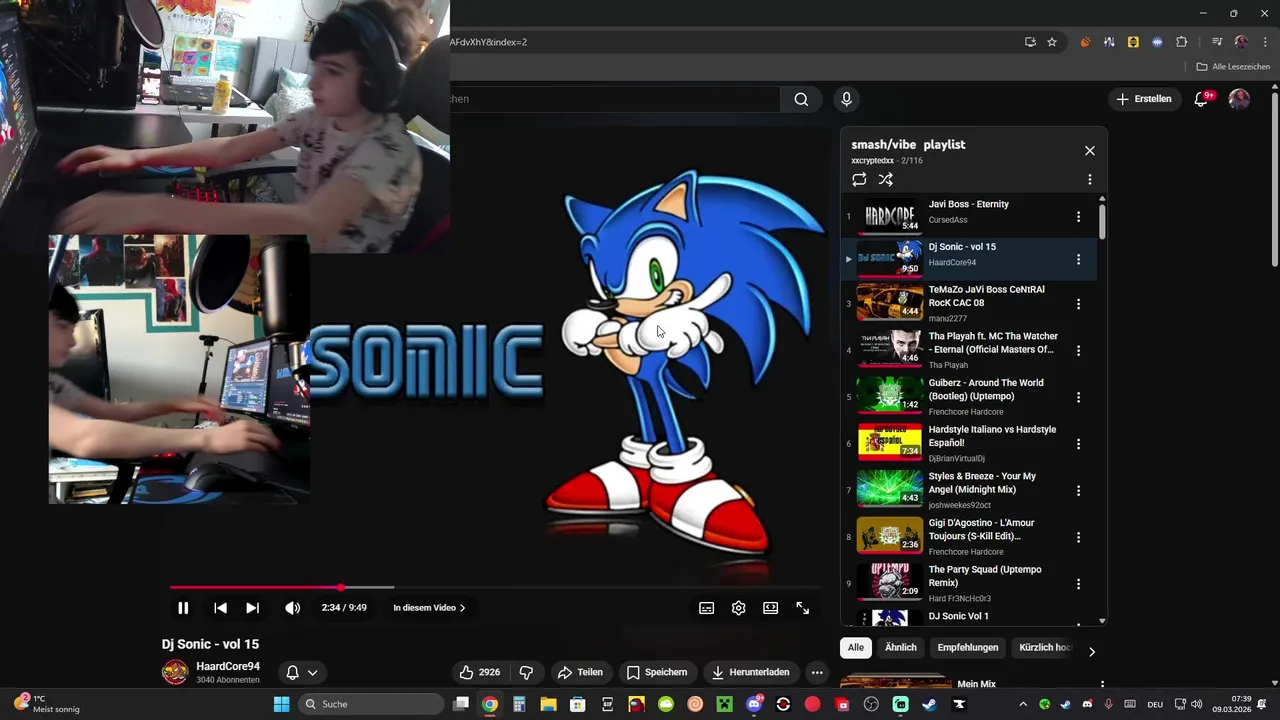Open options for Dj Sonic - vol 15 row
The height and width of the screenshot is (720, 1280).
tap(1078, 260)
